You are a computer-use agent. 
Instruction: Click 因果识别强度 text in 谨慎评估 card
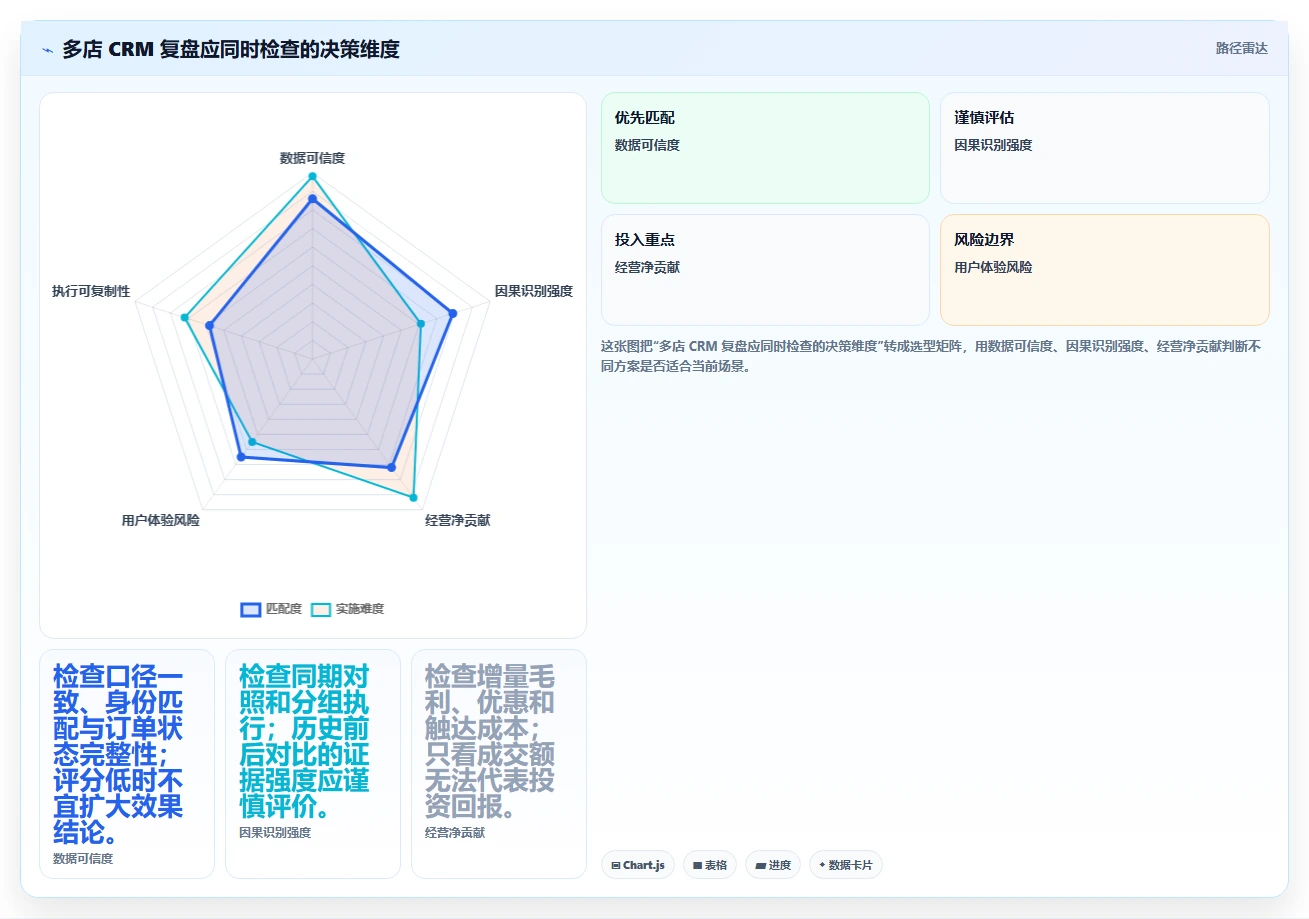993,145
